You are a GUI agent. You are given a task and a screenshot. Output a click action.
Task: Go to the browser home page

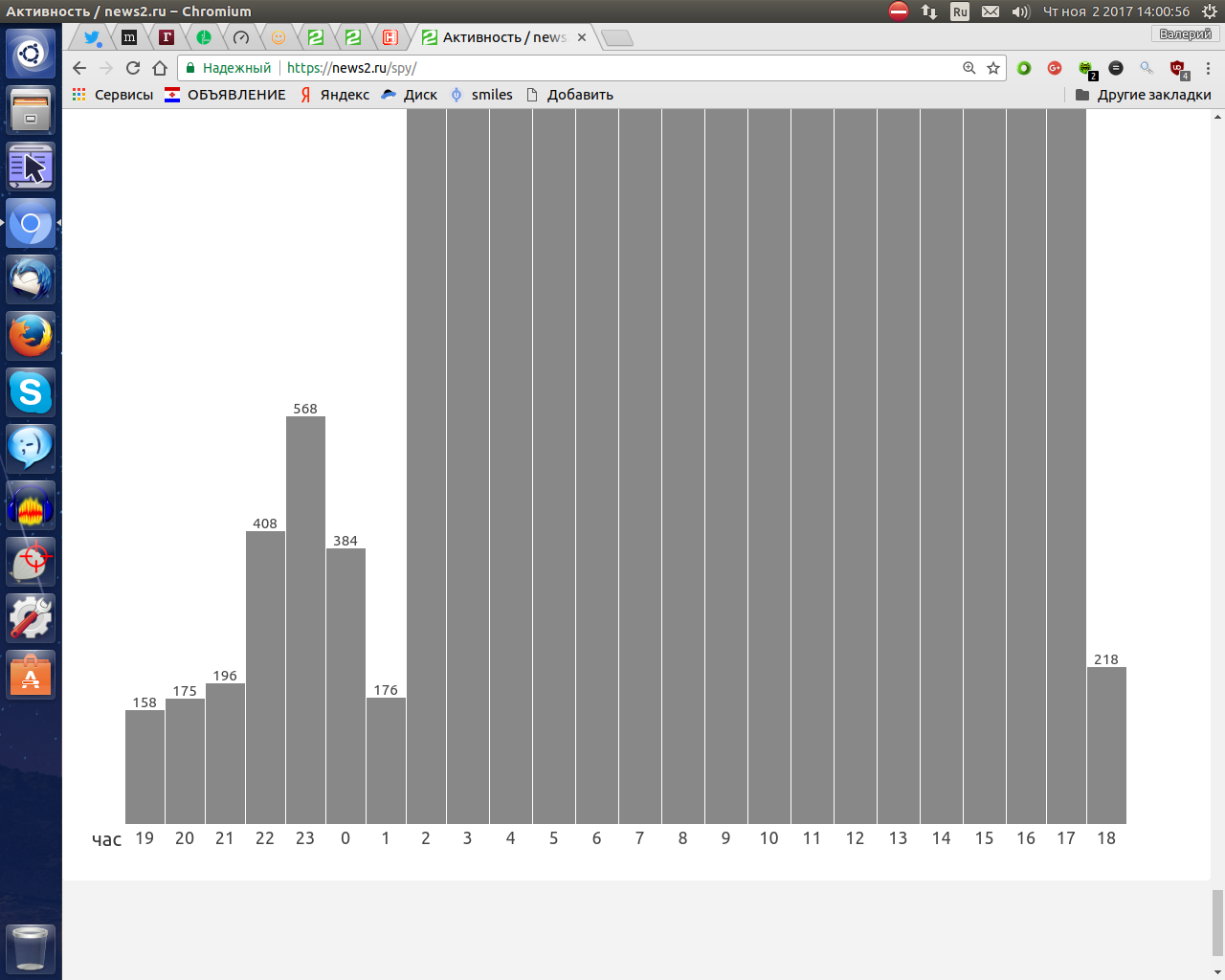coord(160,68)
